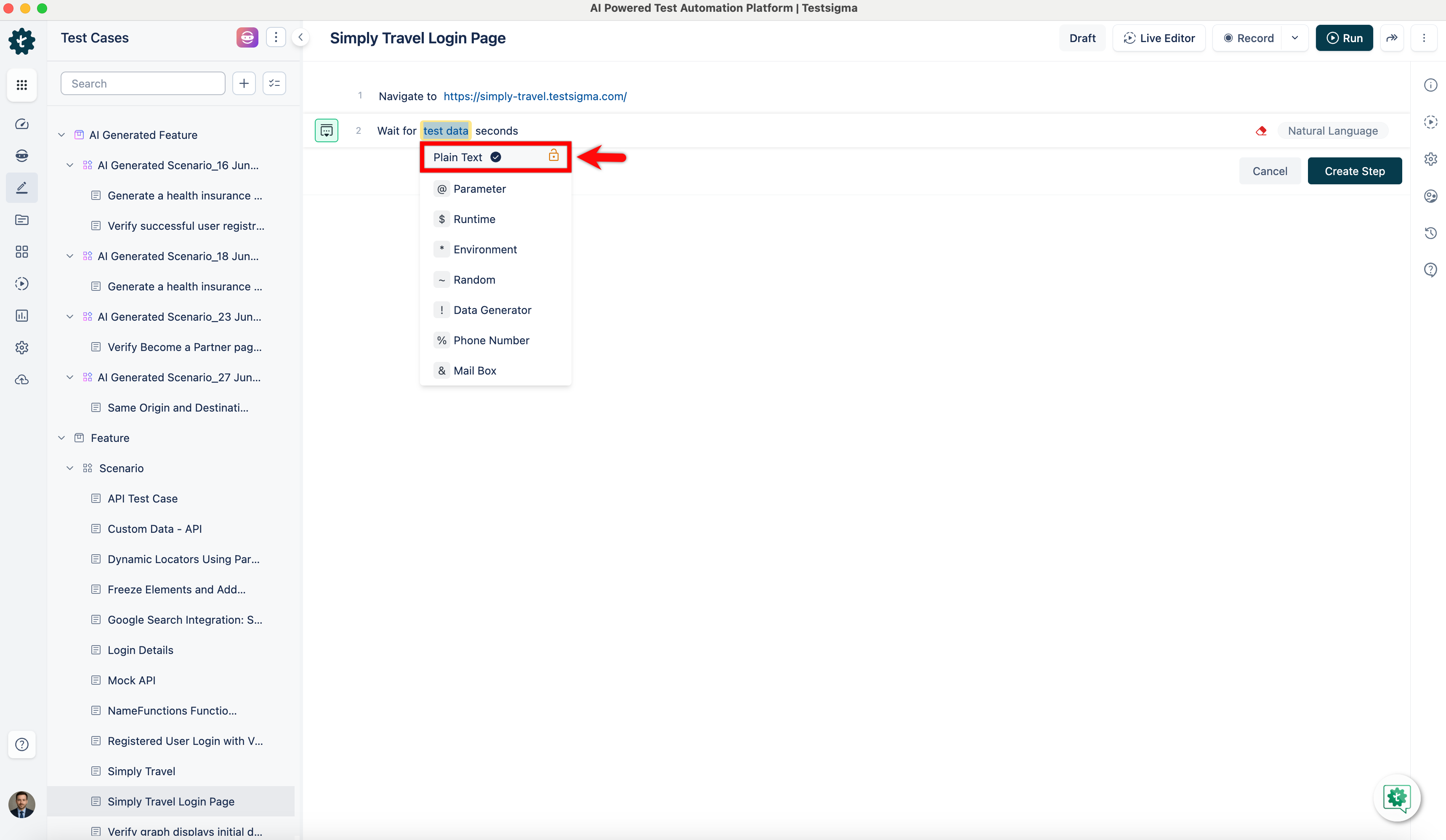Click the Search test cases field
Image resolution: width=1446 pixels, height=840 pixels.
[143, 84]
